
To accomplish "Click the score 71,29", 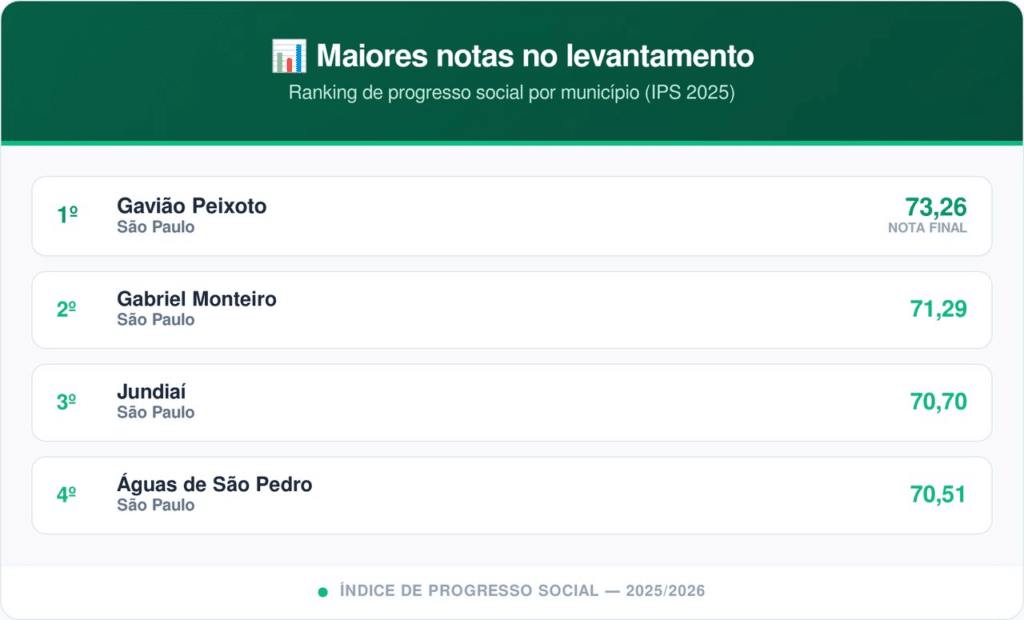I will 938,309.
